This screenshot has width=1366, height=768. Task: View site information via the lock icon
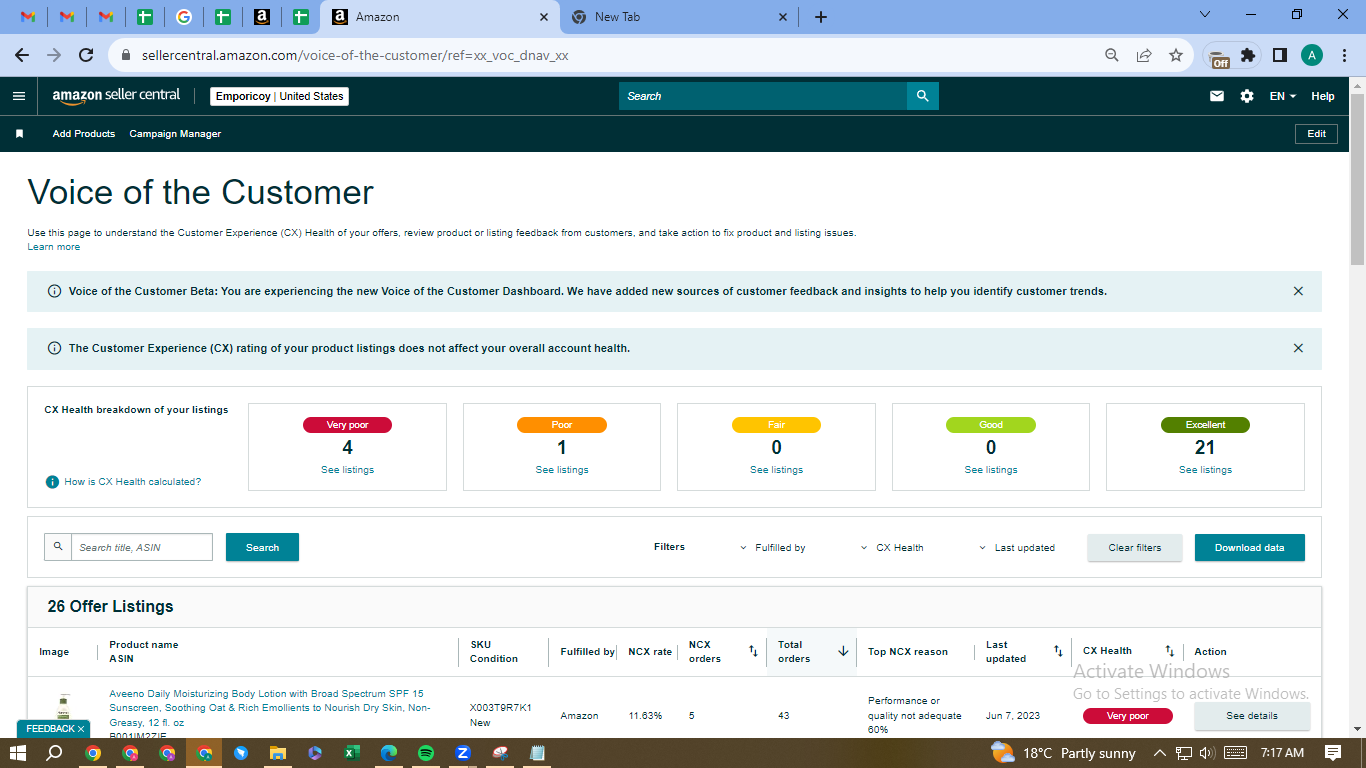[x=126, y=56]
